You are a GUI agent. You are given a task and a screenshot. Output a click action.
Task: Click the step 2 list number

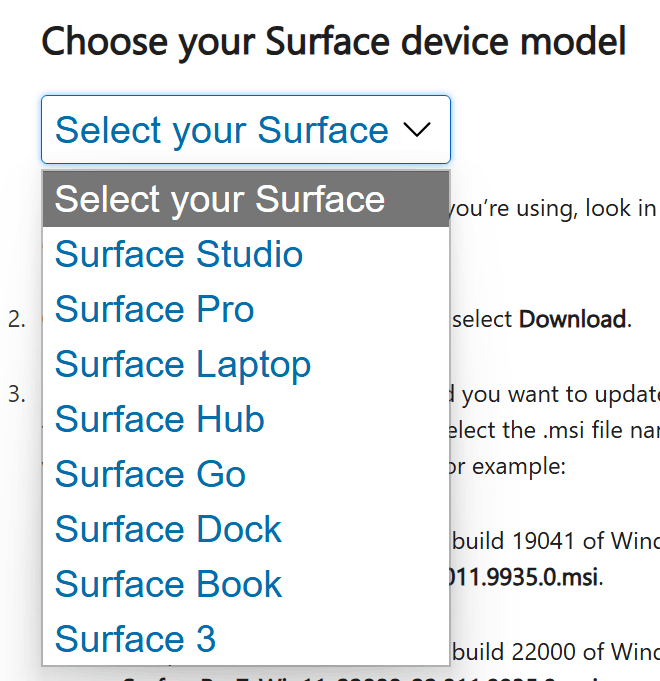pyautogui.click(x=16, y=320)
